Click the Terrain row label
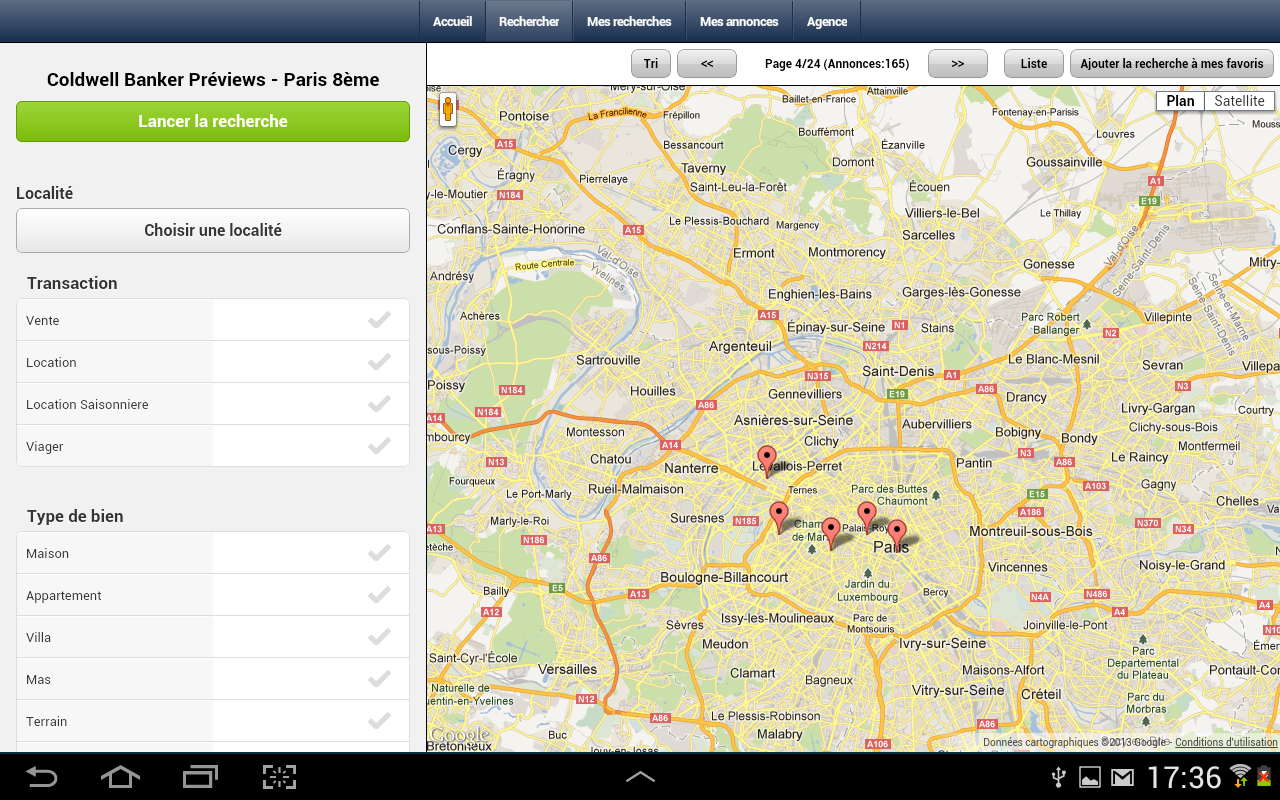 pyautogui.click(x=47, y=721)
